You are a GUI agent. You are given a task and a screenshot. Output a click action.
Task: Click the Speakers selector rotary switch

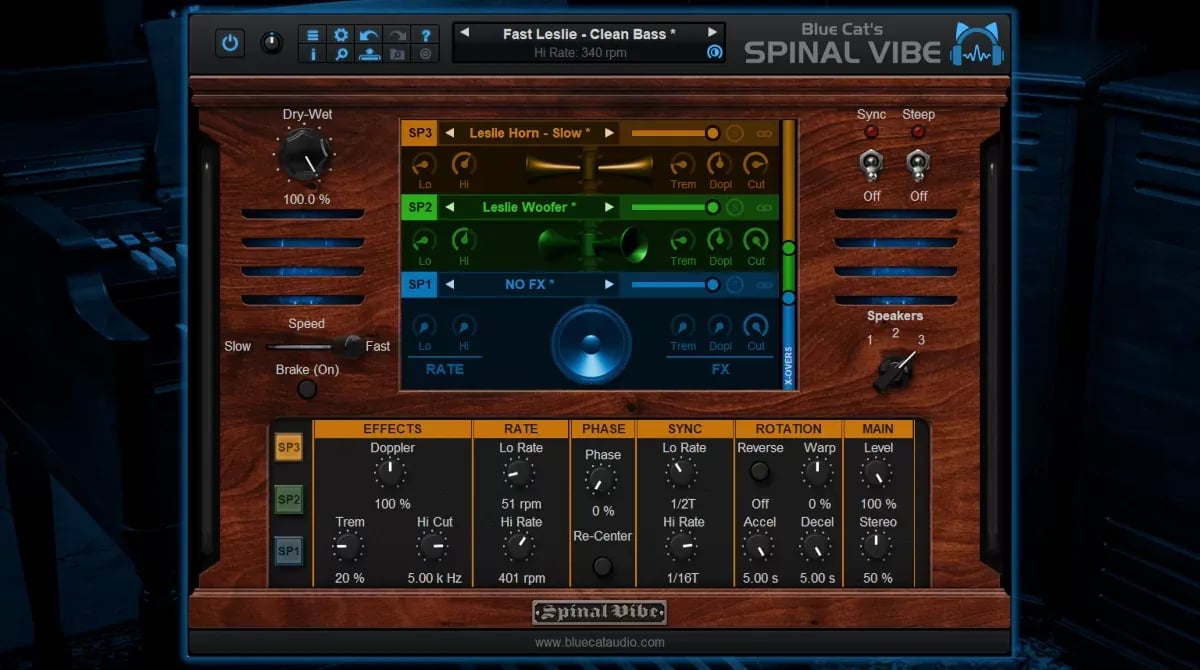[x=893, y=373]
